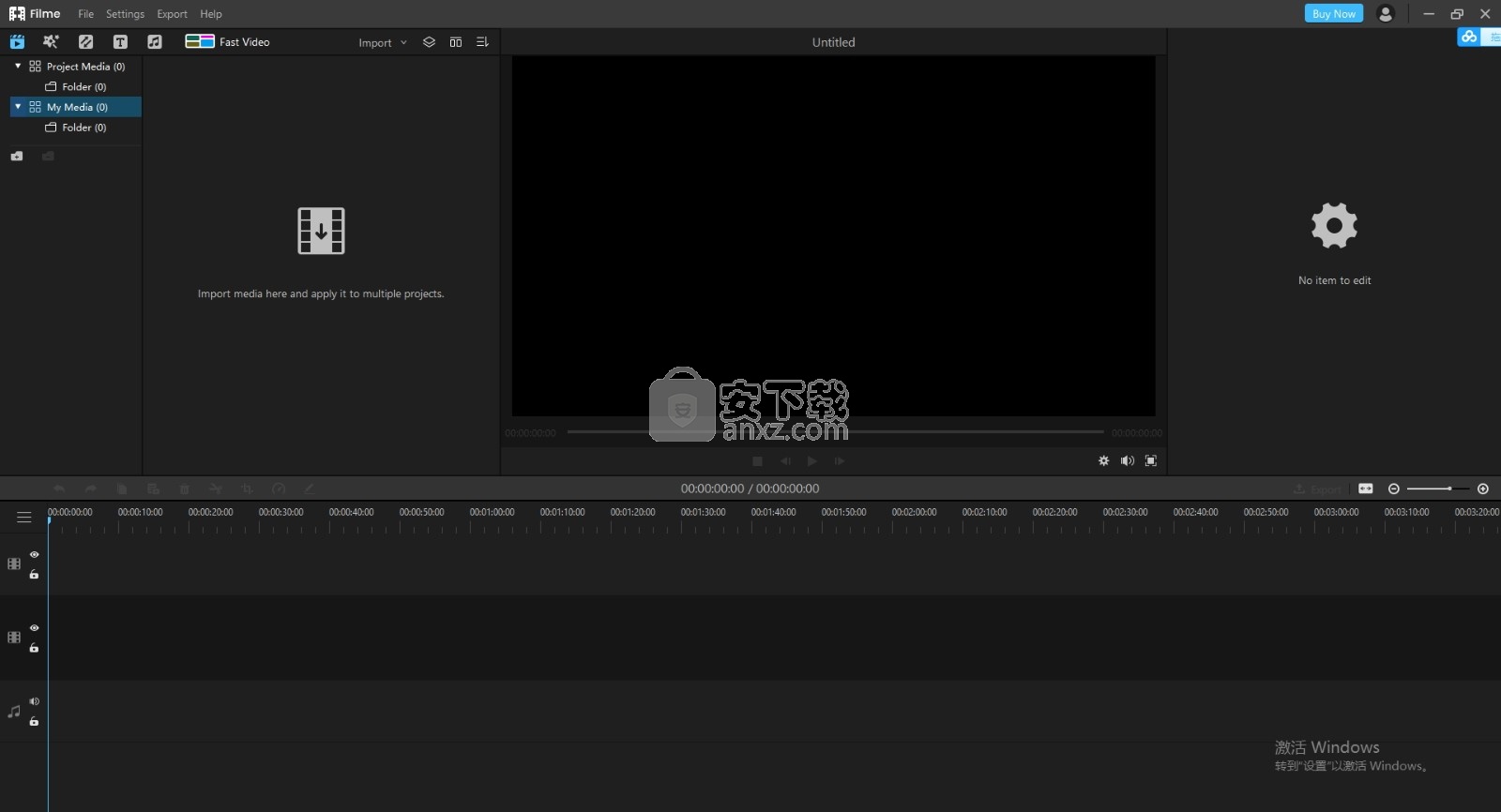The width and height of the screenshot is (1501, 812).
Task: Click the fit timeline to window icon
Action: (x=1366, y=489)
